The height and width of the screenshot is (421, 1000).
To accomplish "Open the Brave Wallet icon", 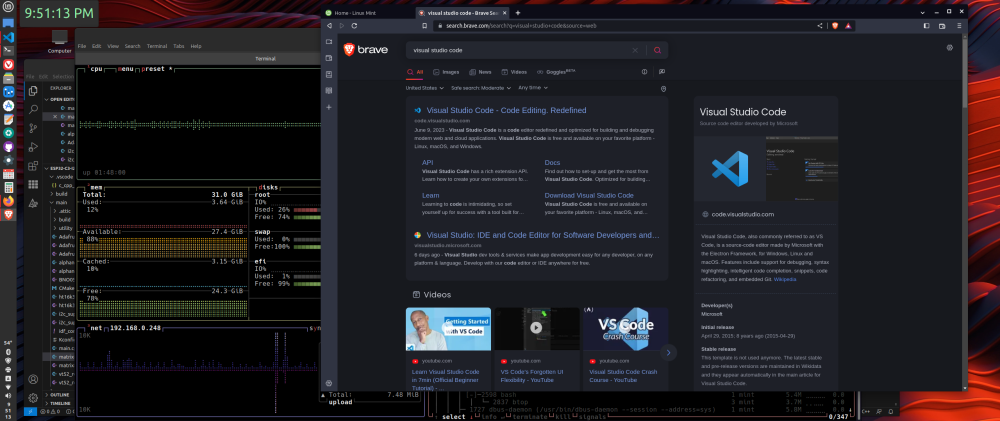I will click(942, 26).
